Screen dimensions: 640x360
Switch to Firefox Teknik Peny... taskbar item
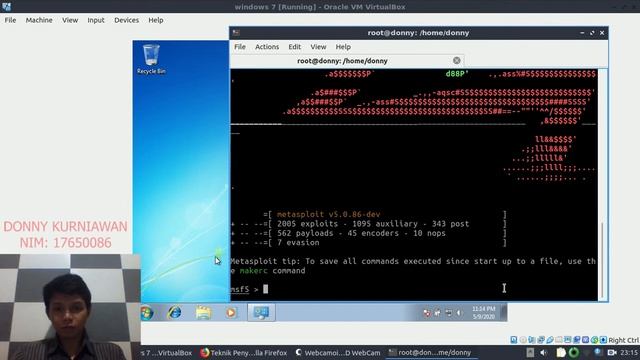coord(244,353)
